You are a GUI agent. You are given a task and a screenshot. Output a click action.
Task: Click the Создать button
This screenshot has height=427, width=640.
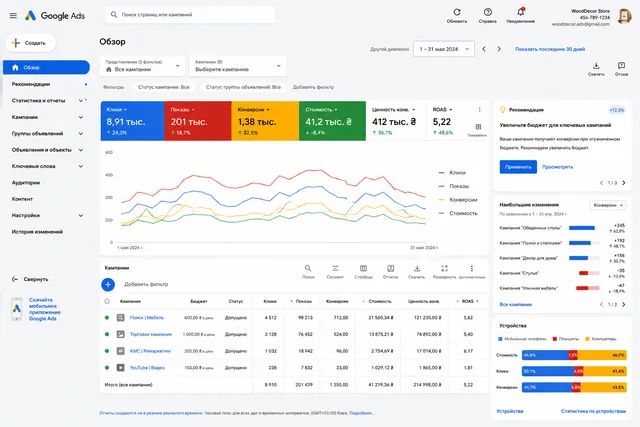(31, 43)
